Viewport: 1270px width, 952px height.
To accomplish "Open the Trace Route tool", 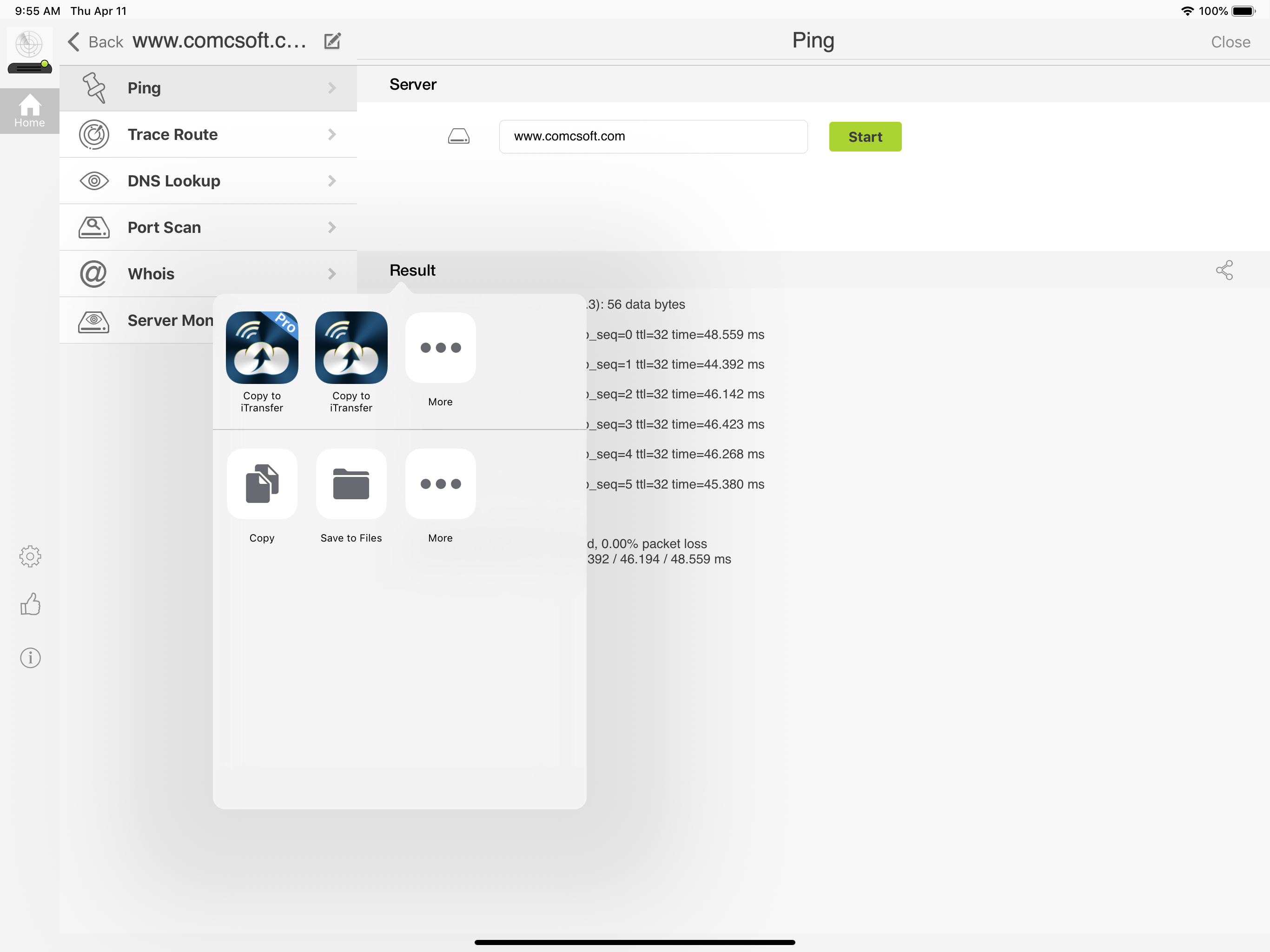I will [x=173, y=134].
